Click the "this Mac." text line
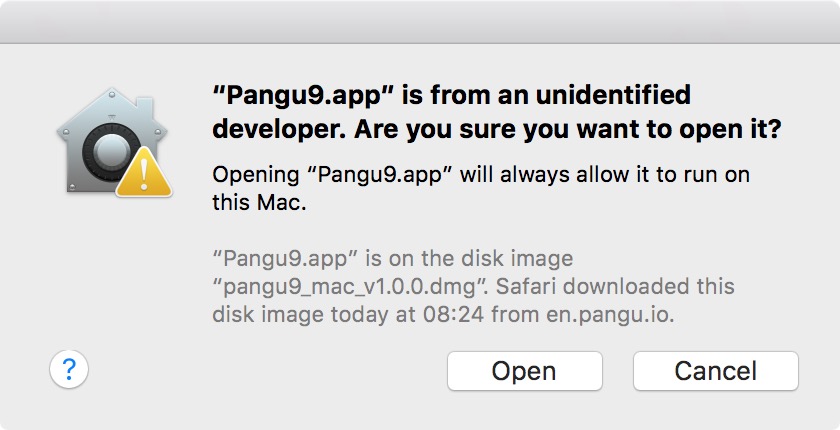 pos(259,202)
